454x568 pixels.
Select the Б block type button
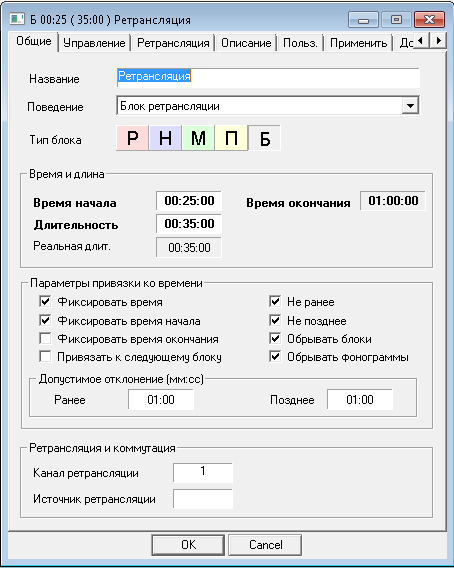pos(265,138)
